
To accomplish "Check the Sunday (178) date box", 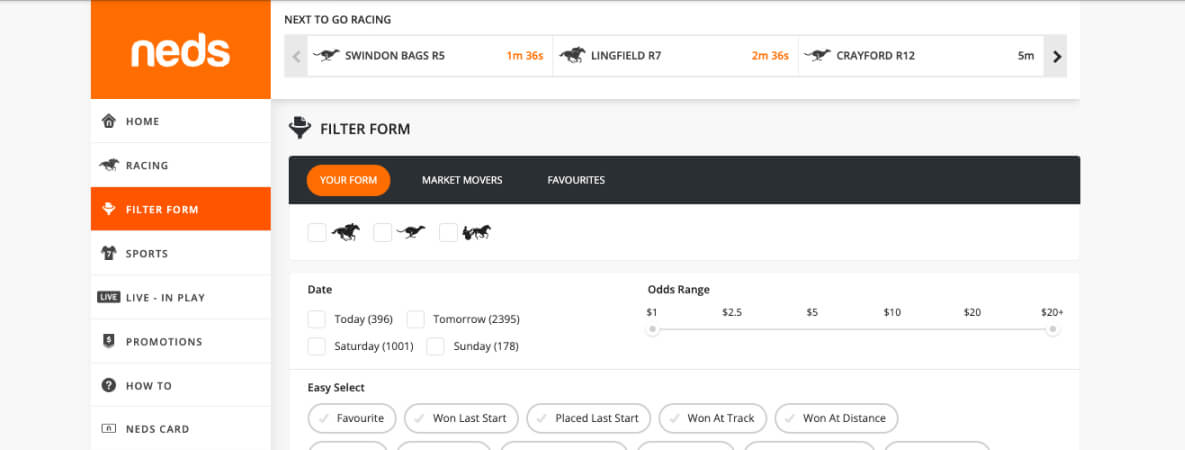I will click(435, 346).
